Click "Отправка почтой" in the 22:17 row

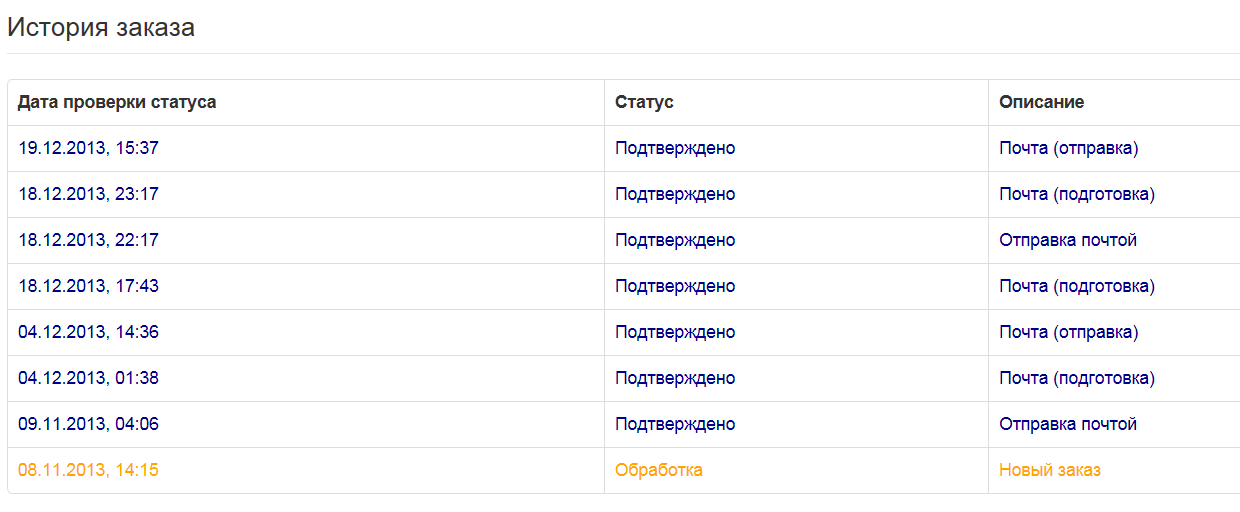[x=1068, y=240]
